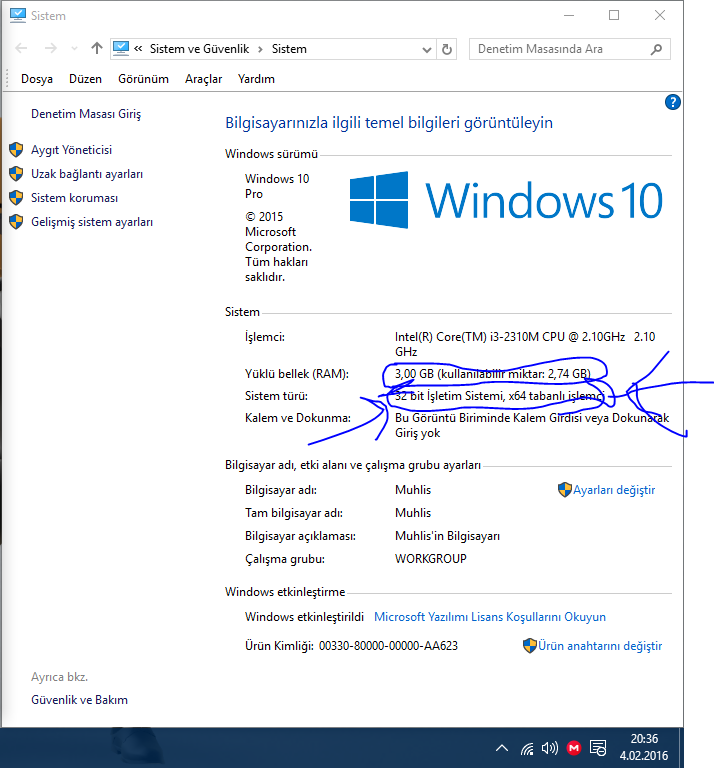Open Aygıt Yöneticisi link
The width and height of the screenshot is (714, 768).
tap(71, 150)
